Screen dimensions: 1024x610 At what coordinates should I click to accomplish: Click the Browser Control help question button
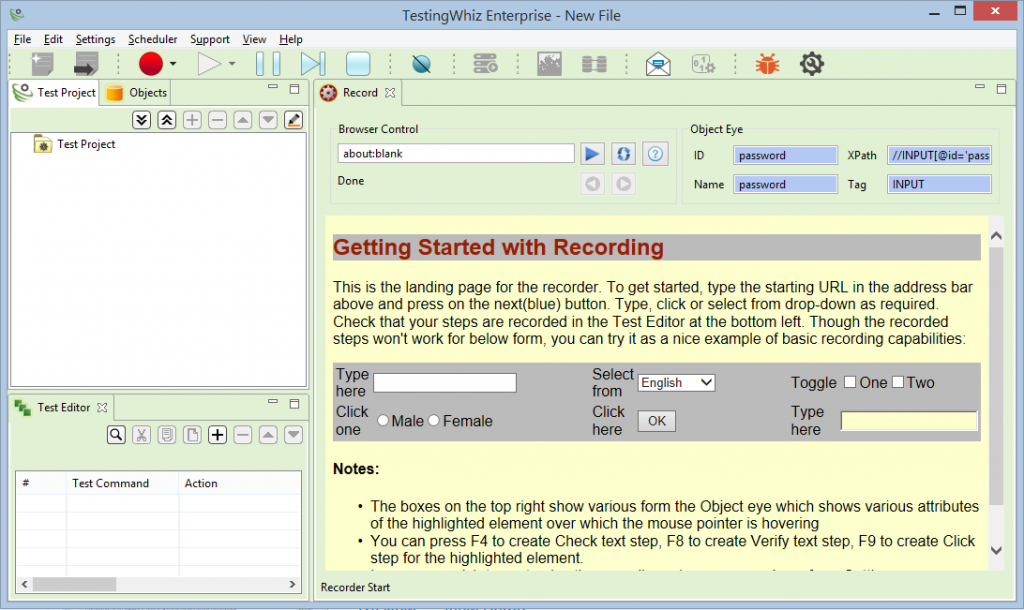coord(655,154)
